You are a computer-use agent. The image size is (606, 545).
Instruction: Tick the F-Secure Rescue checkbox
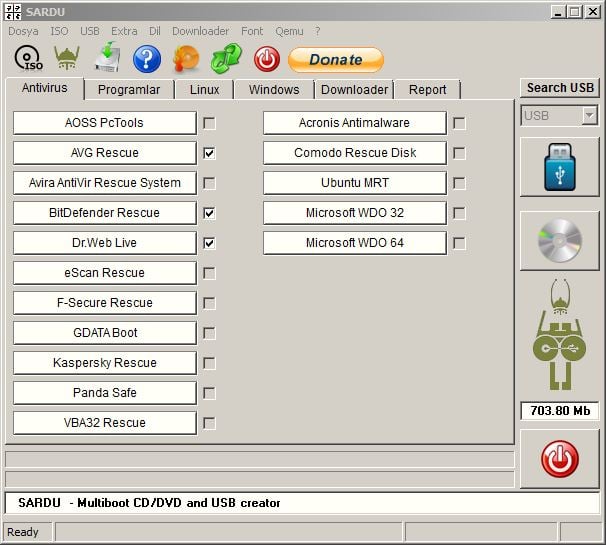tap(209, 303)
